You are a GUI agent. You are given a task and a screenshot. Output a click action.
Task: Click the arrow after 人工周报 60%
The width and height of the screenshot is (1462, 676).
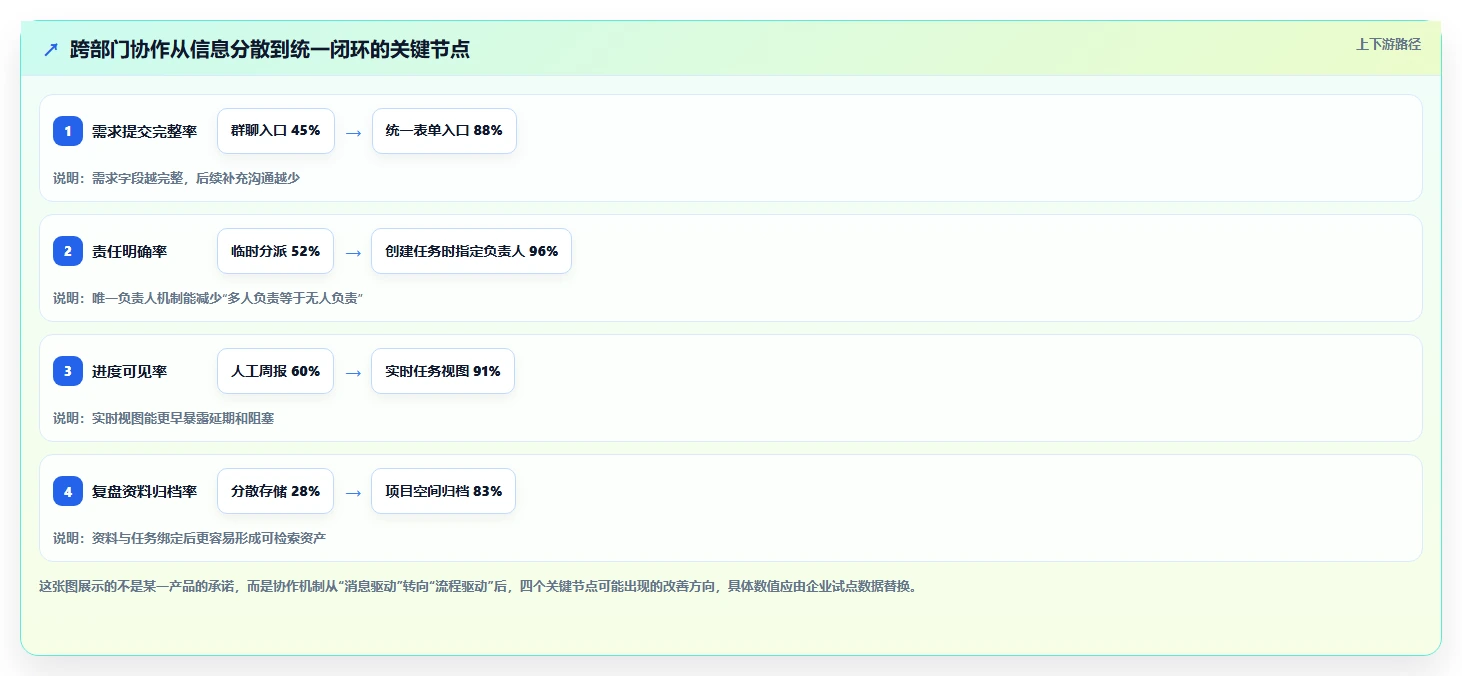[353, 372]
